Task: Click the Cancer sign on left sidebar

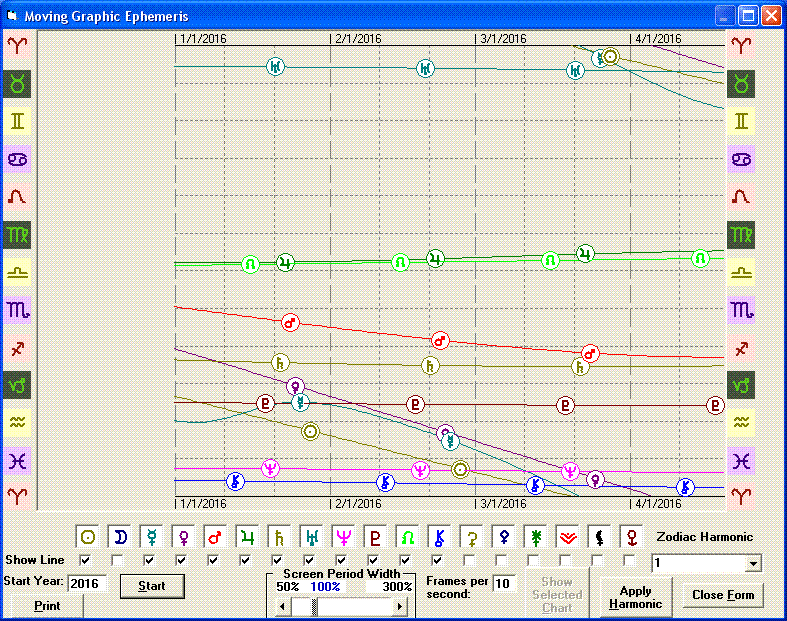Action: click(x=18, y=159)
